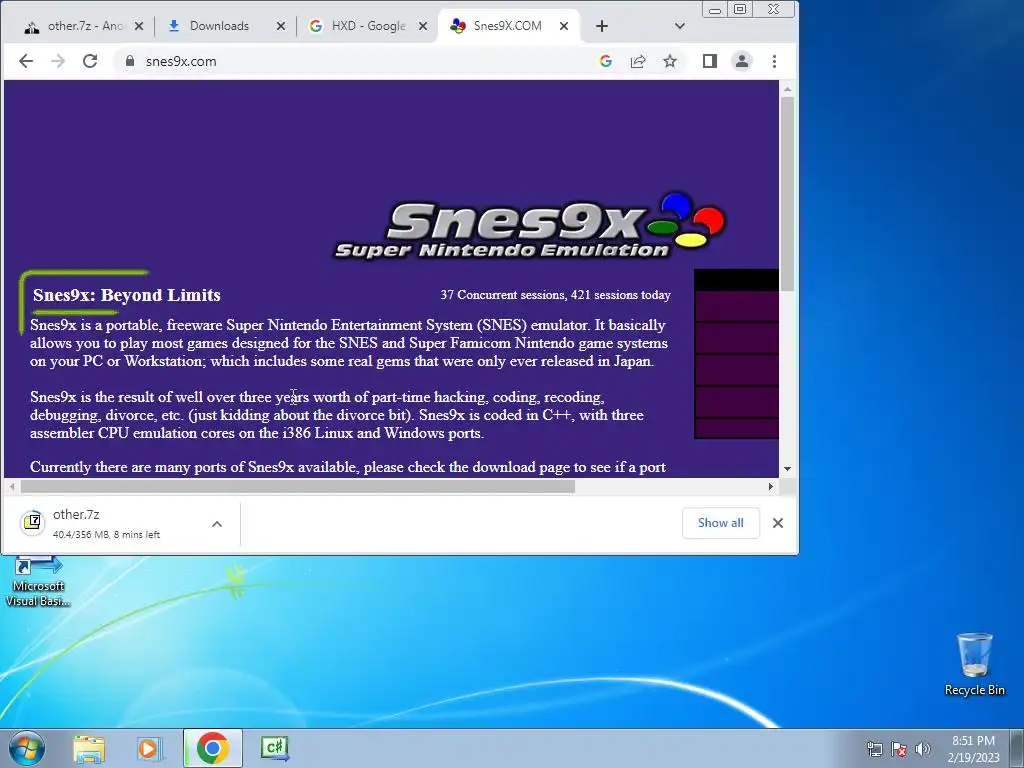The height and width of the screenshot is (768, 1024).
Task: Open File Explorer from the taskbar
Action: point(89,748)
